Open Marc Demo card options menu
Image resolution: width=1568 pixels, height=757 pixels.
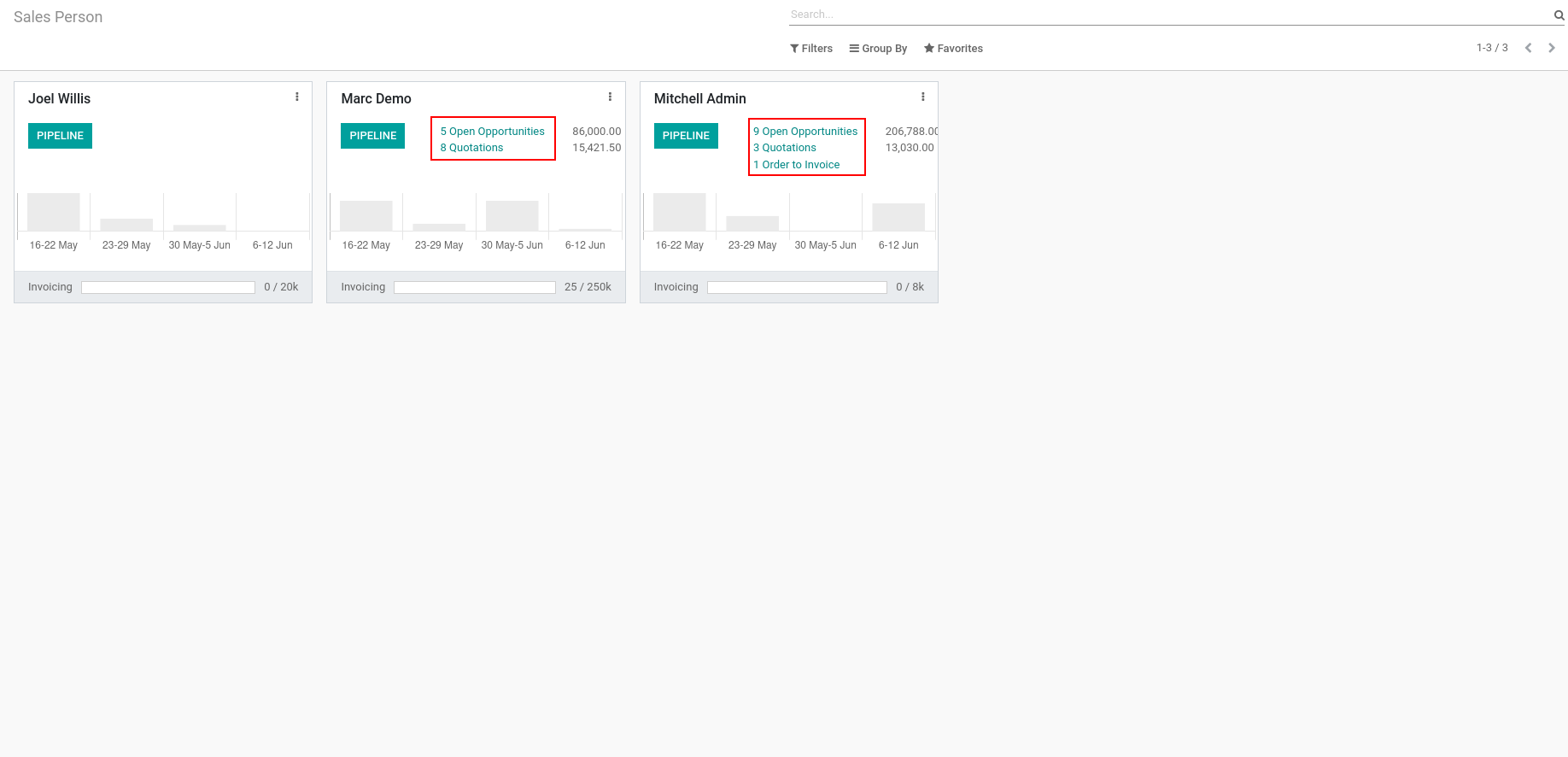pos(610,97)
